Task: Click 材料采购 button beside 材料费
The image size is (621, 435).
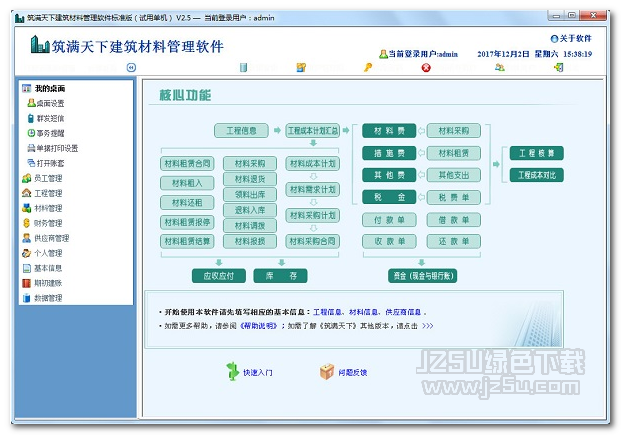Action: (x=454, y=131)
